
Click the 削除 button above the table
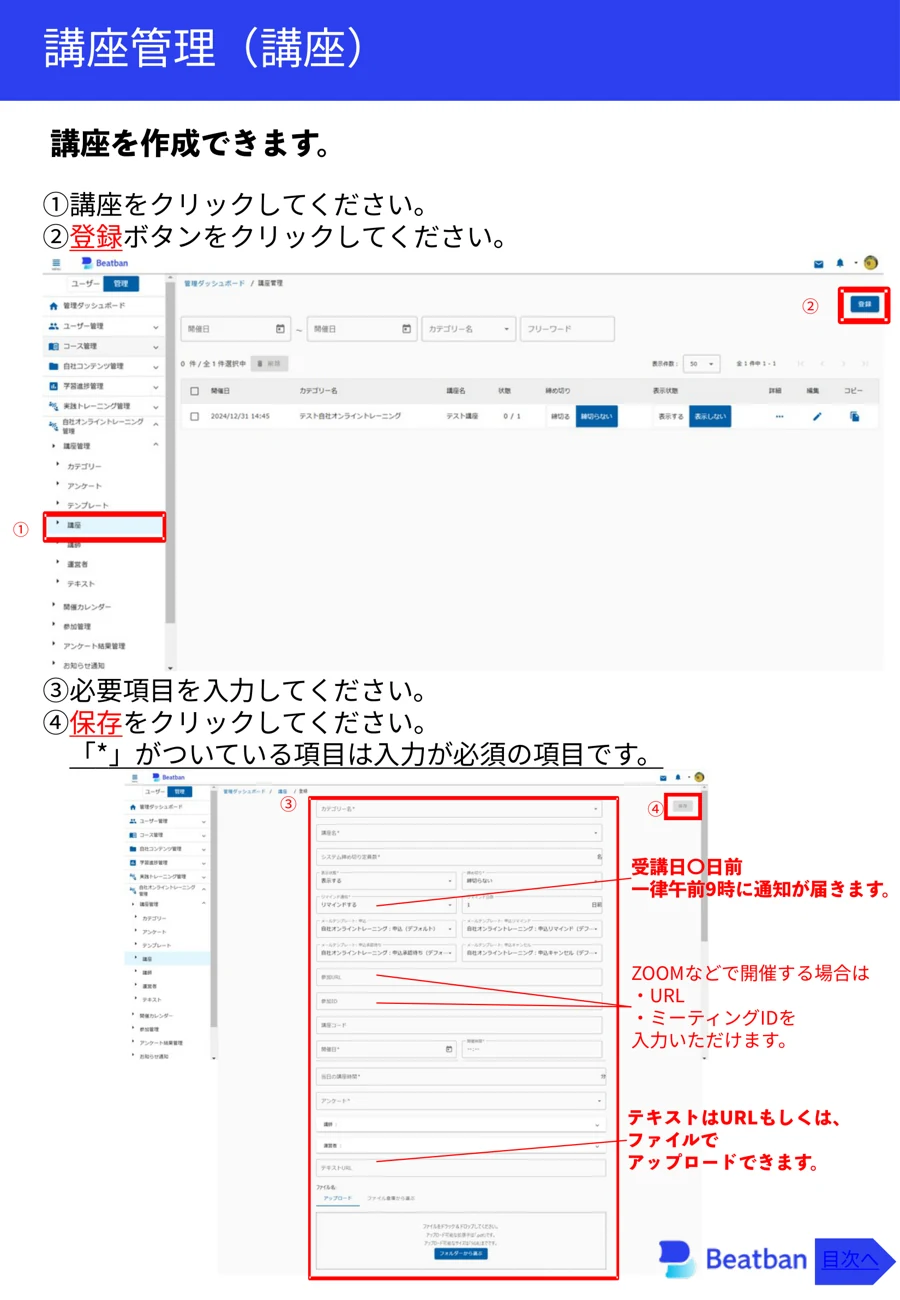[x=269, y=364]
